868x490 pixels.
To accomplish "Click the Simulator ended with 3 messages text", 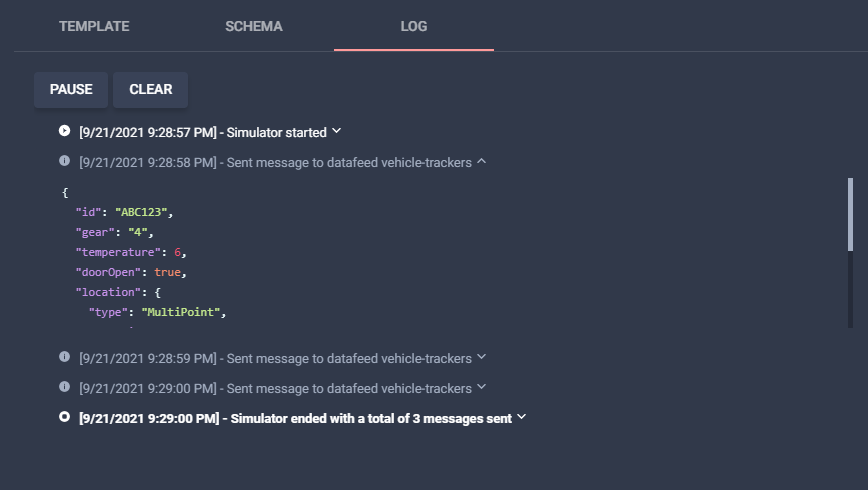I will pyautogui.click(x=371, y=419).
